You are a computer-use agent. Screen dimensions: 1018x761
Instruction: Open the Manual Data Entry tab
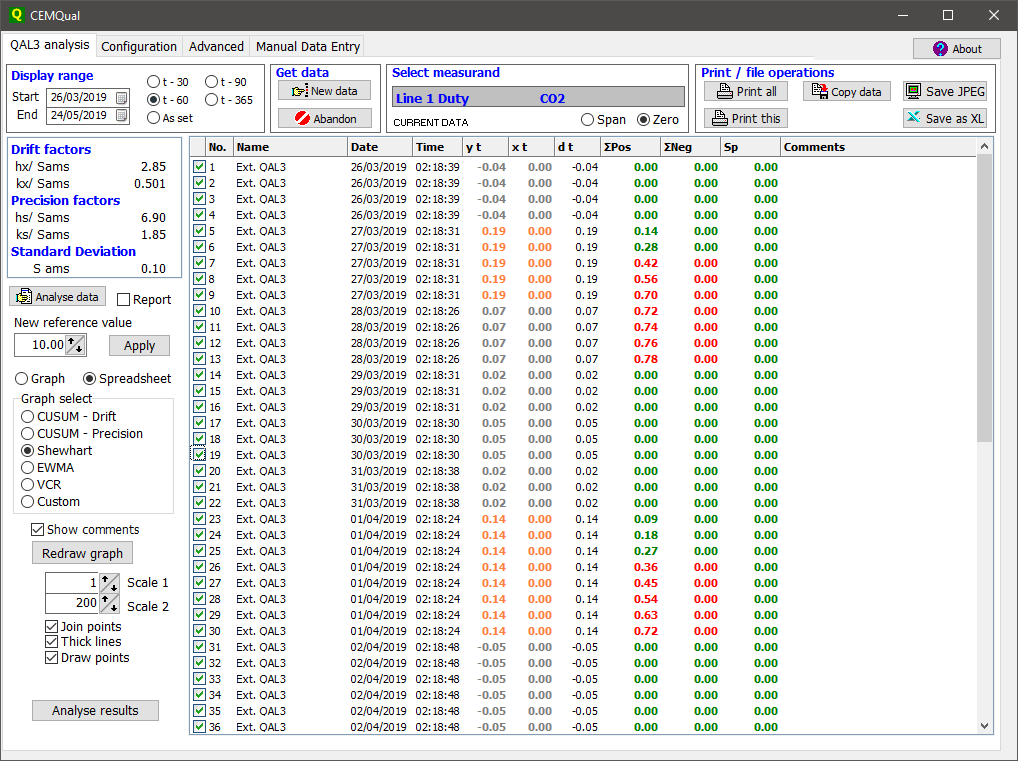(x=307, y=47)
